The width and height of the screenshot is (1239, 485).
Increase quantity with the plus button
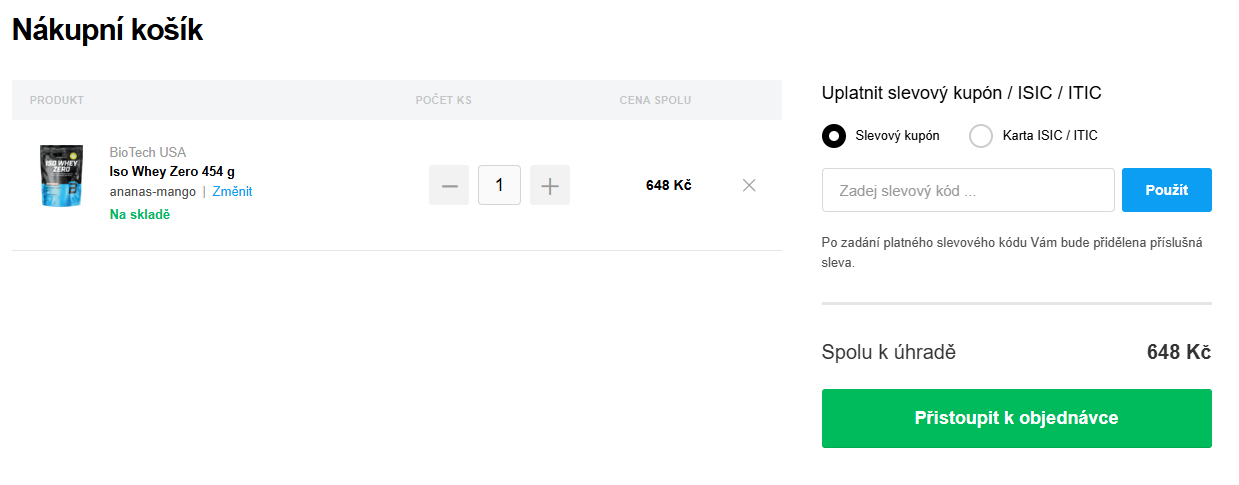550,185
